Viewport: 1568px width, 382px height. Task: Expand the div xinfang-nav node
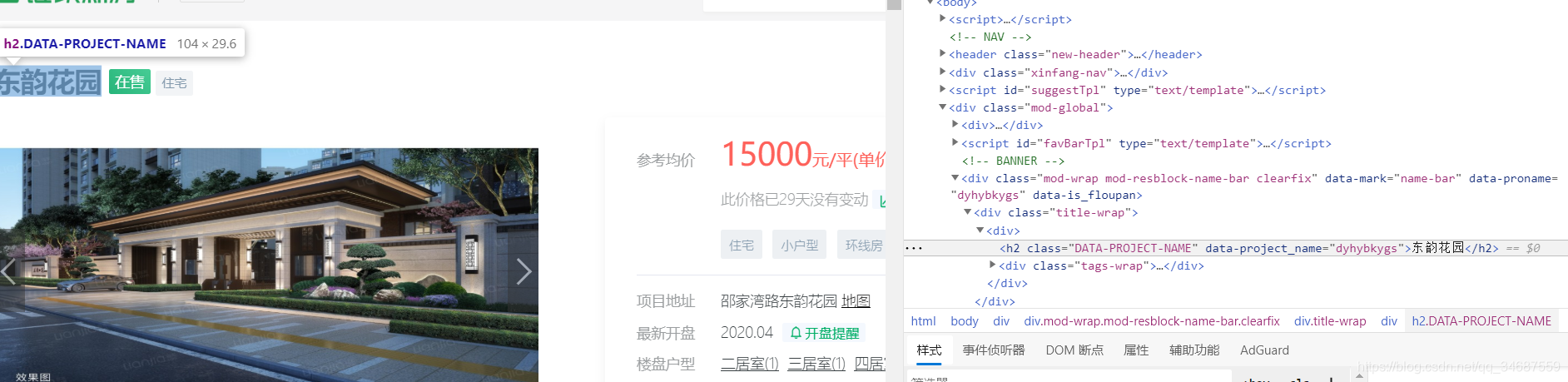coord(942,72)
